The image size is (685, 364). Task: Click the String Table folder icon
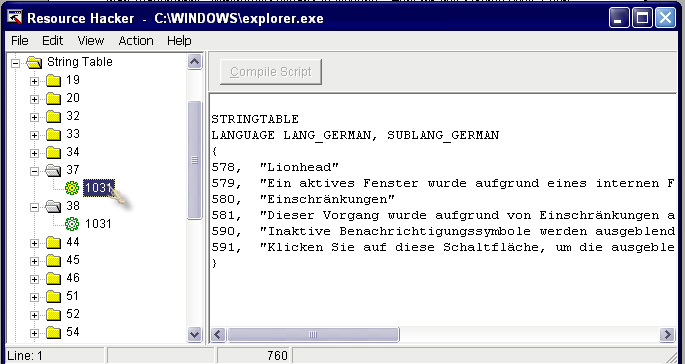point(34,62)
